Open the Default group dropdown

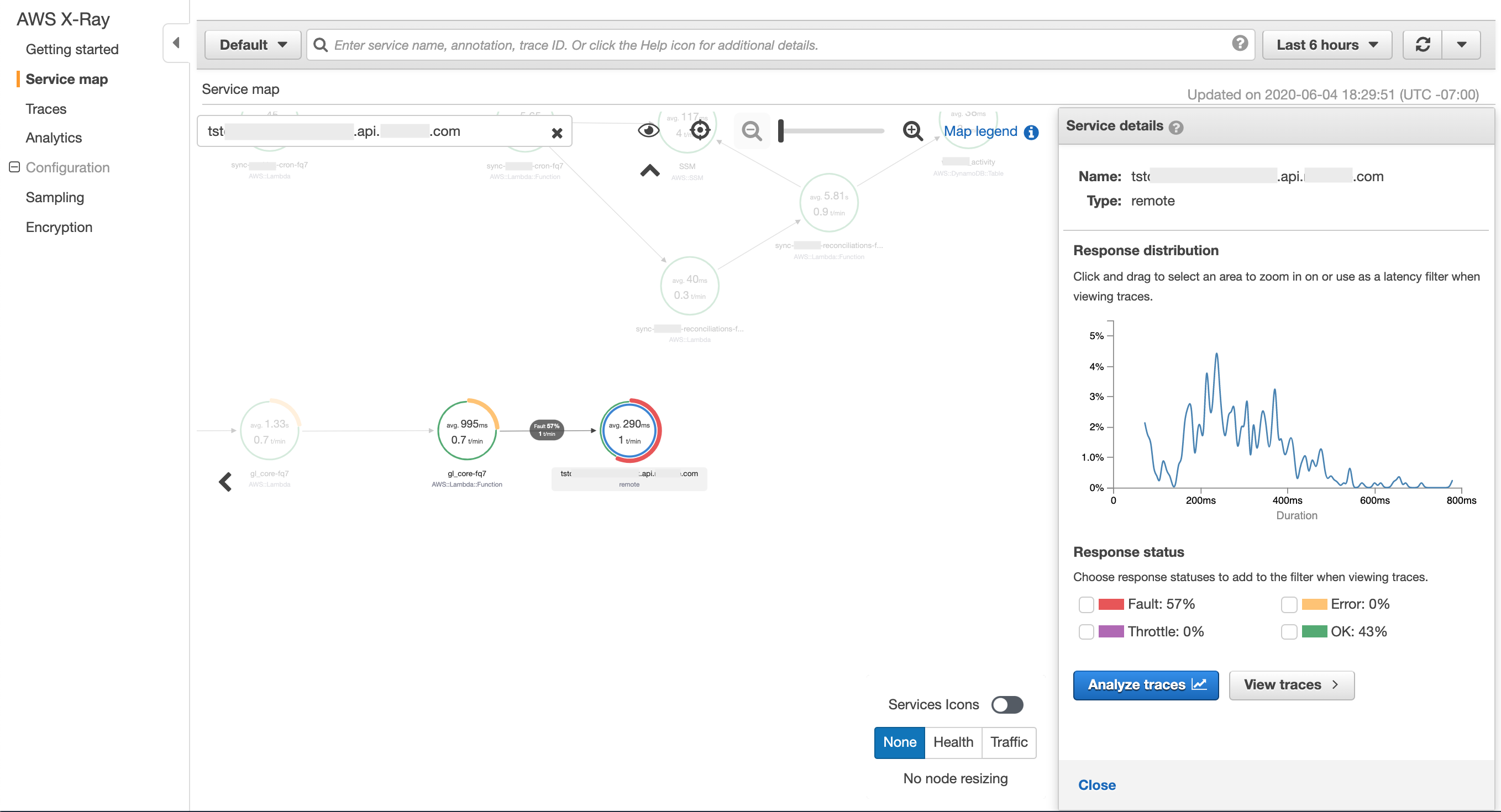253,45
